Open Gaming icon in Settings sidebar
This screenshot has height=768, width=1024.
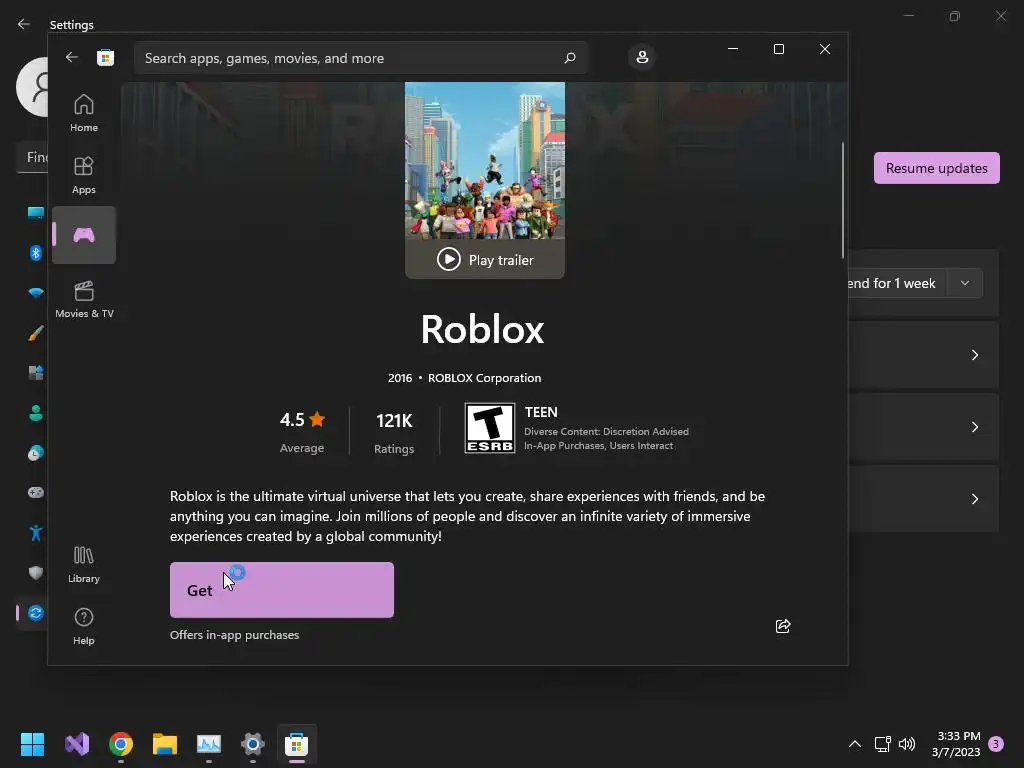point(36,492)
